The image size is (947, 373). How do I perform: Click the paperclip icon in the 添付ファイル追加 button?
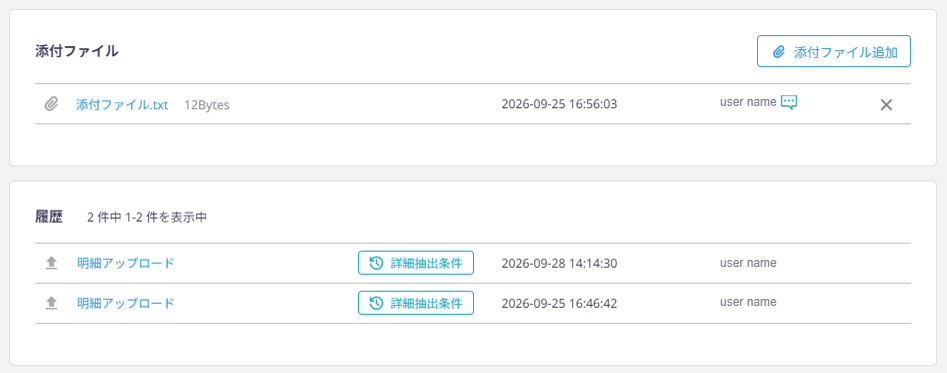(779, 52)
